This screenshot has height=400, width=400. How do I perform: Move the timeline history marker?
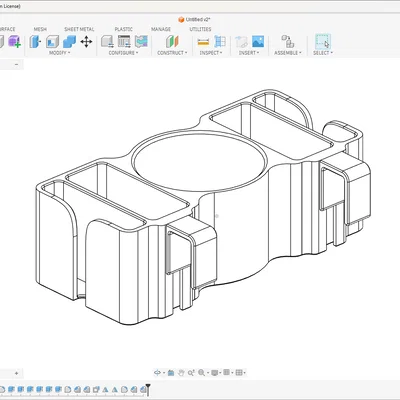tap(148, 389)
